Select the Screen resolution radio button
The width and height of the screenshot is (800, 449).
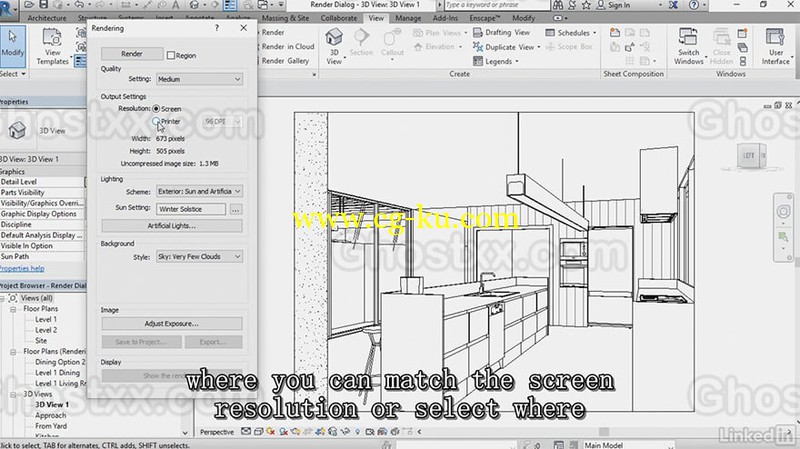pos(156,109)
